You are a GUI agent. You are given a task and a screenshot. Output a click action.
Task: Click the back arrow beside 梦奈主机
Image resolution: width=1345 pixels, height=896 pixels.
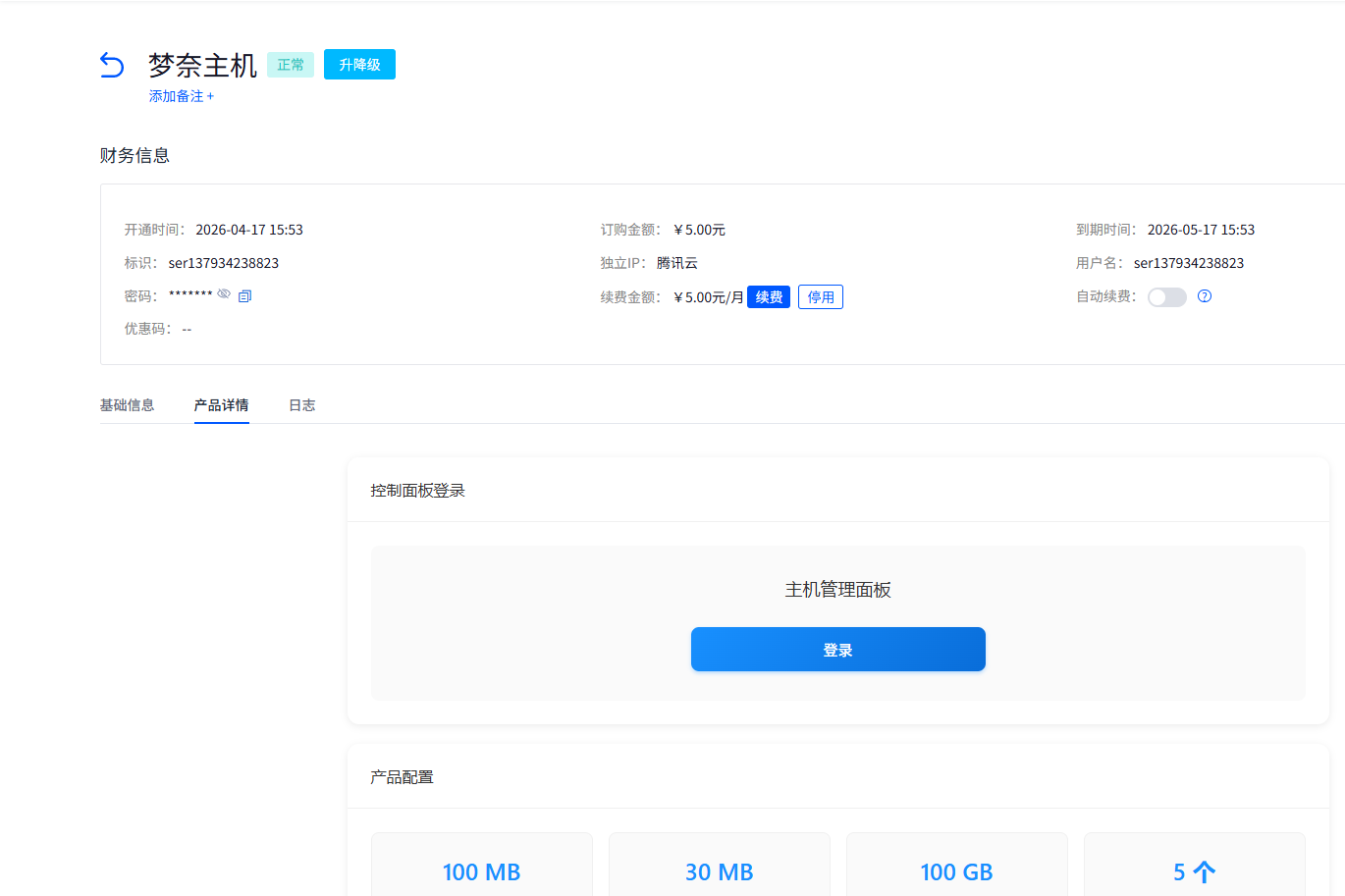click(x=111, y=64)
